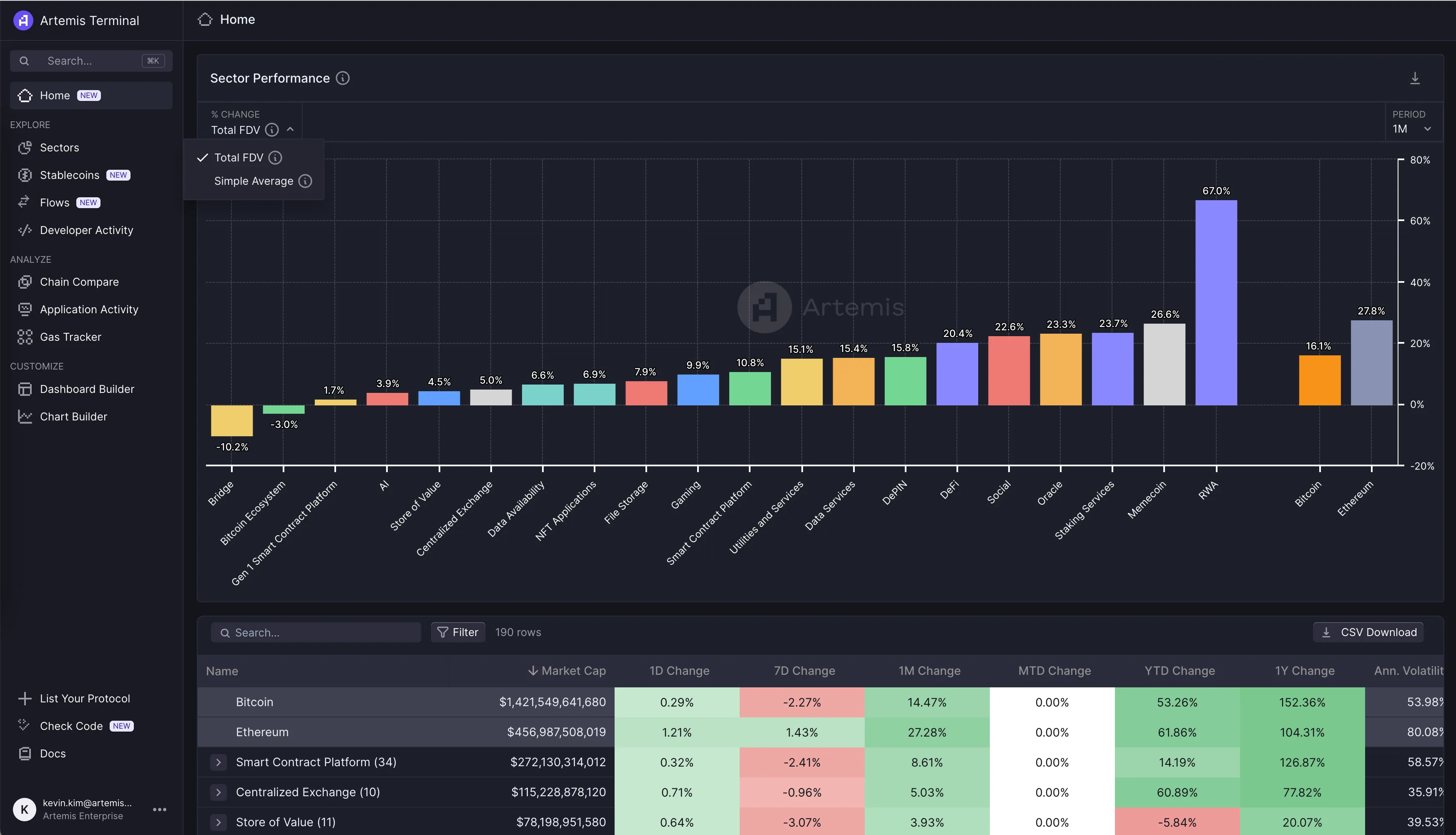The height and width of the screenshot is (835, 1456).
Task: Click the 190 rows label
Action: tap(517, 633)
